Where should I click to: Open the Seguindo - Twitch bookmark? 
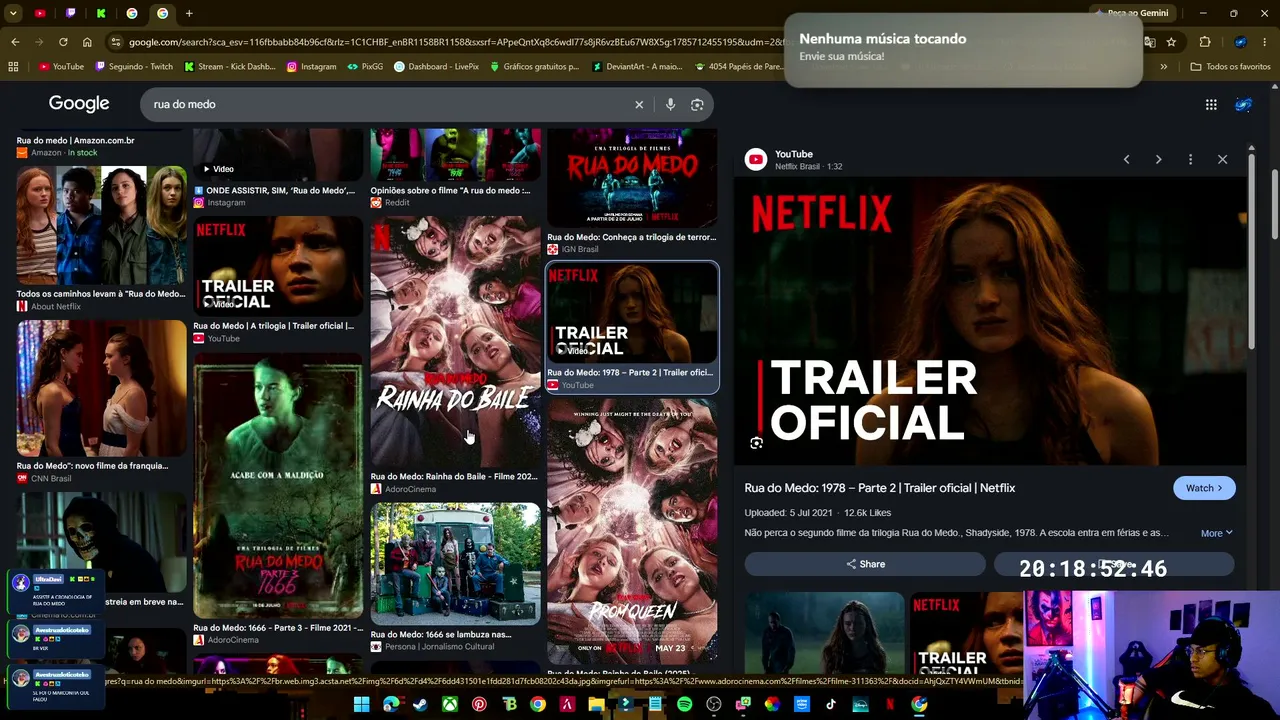click(134, 67)
